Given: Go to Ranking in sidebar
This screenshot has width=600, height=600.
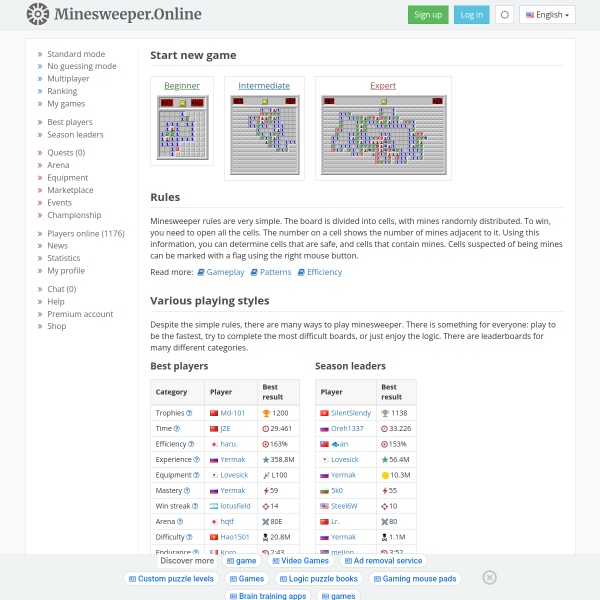Looking at the screenshot, I should click(62, 91).
